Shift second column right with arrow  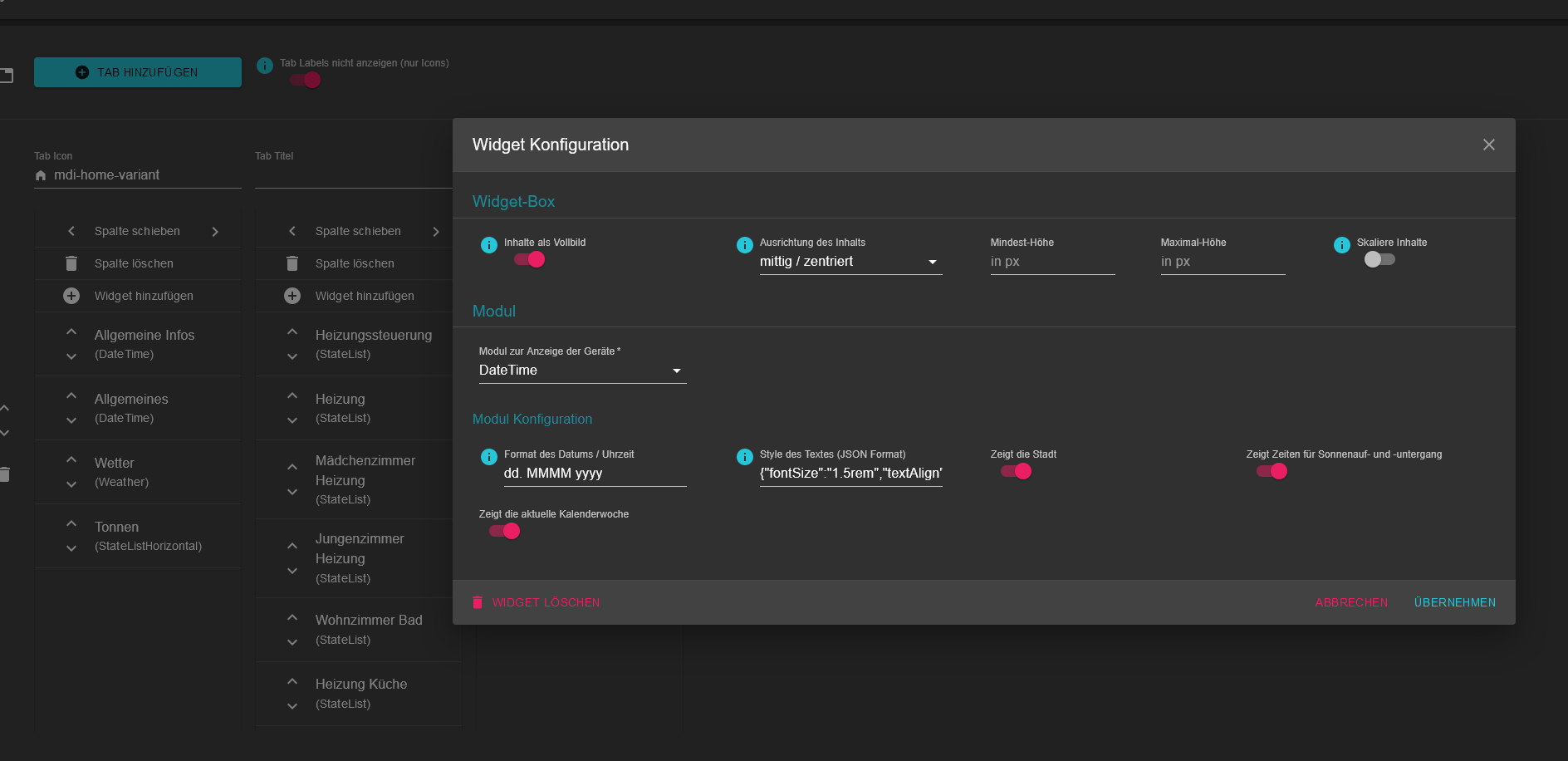point(436,231)
